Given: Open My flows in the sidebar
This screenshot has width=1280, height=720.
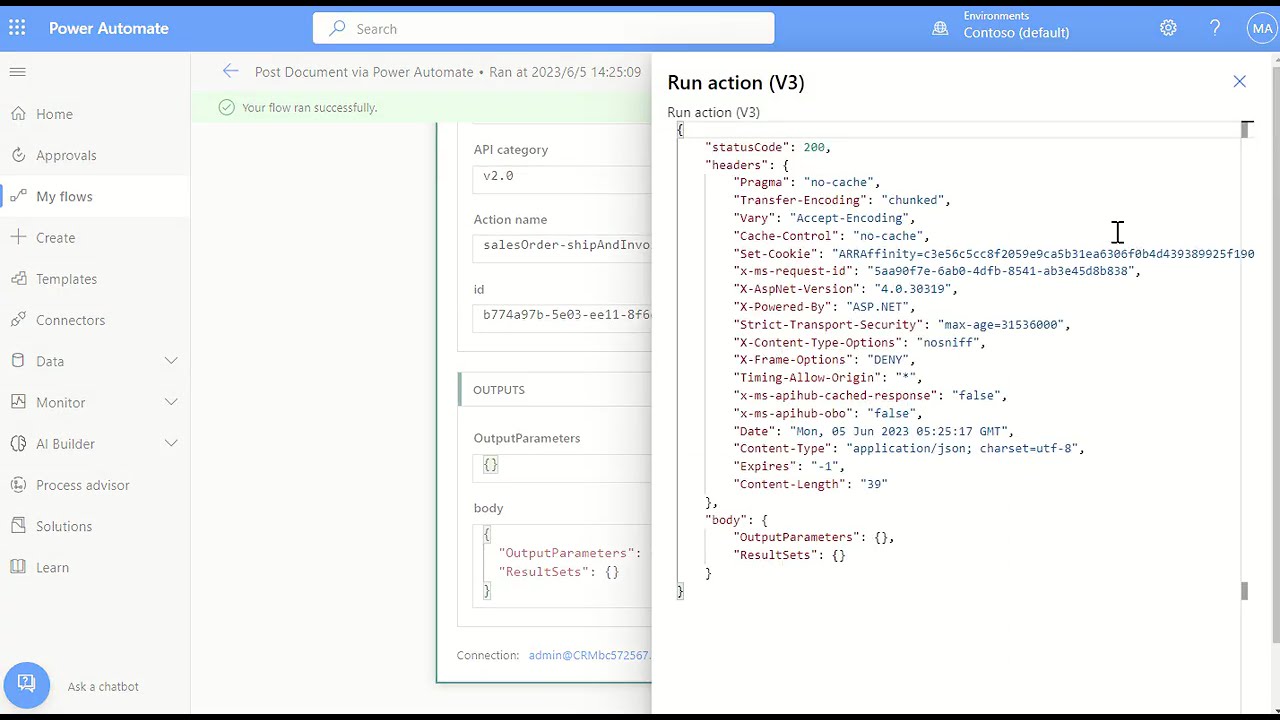Looking at the screenshot, I should point(64,196).
